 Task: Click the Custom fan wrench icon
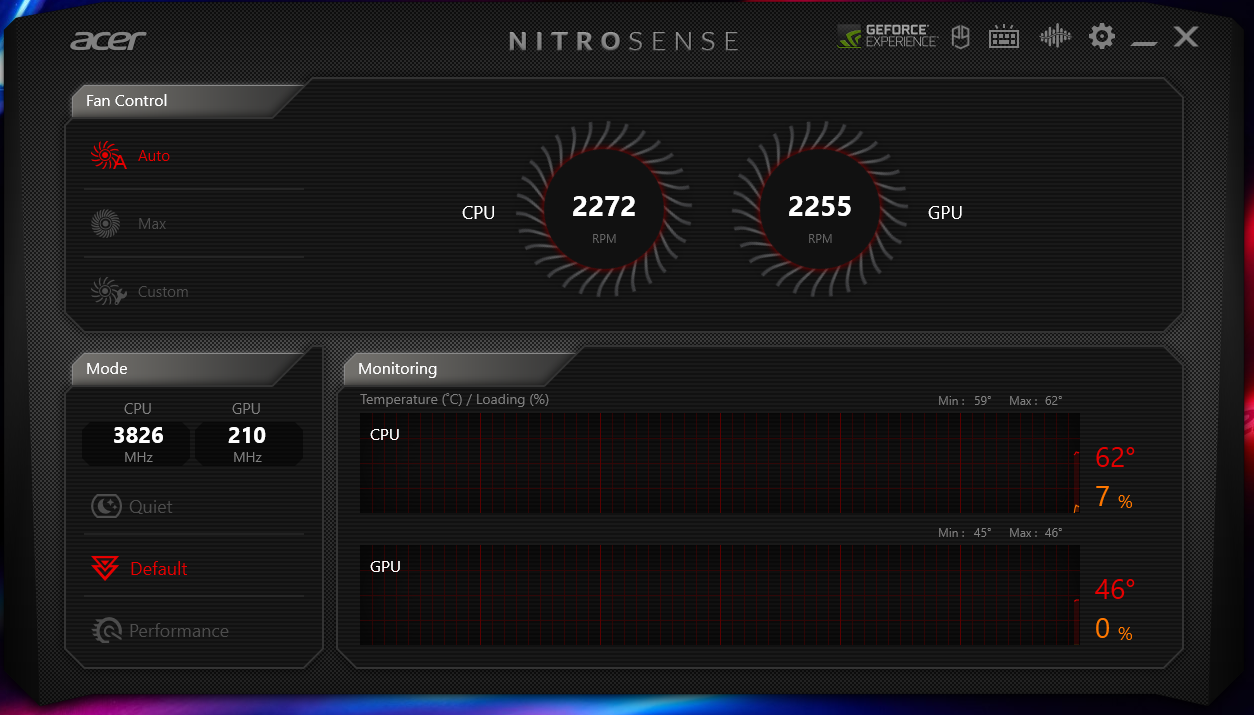tap(108, 292)
